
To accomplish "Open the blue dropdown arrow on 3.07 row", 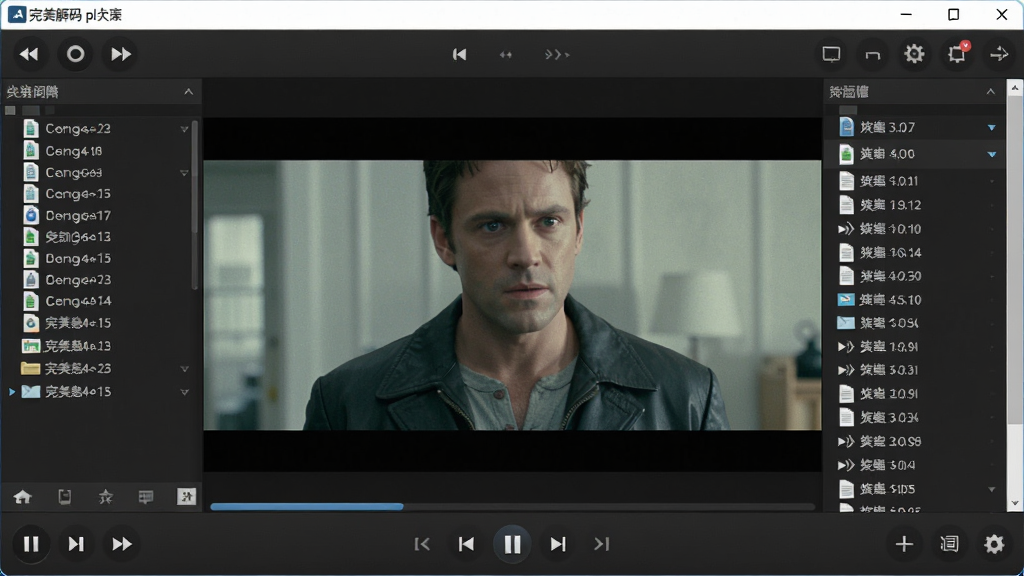I will coord(991,127).
